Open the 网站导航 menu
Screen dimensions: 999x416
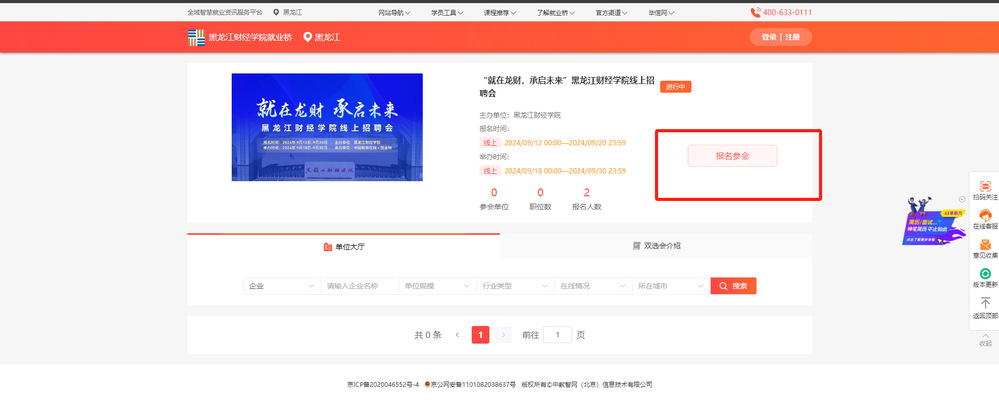396,12
